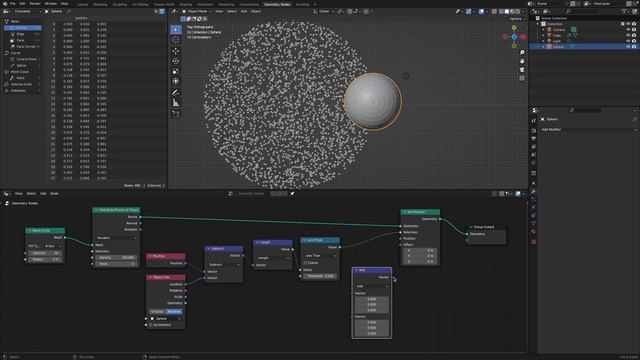Select the Scale tool in viewport toolbar
The height and width of the screenshot is (360, 640).
(x=176, y=71)
